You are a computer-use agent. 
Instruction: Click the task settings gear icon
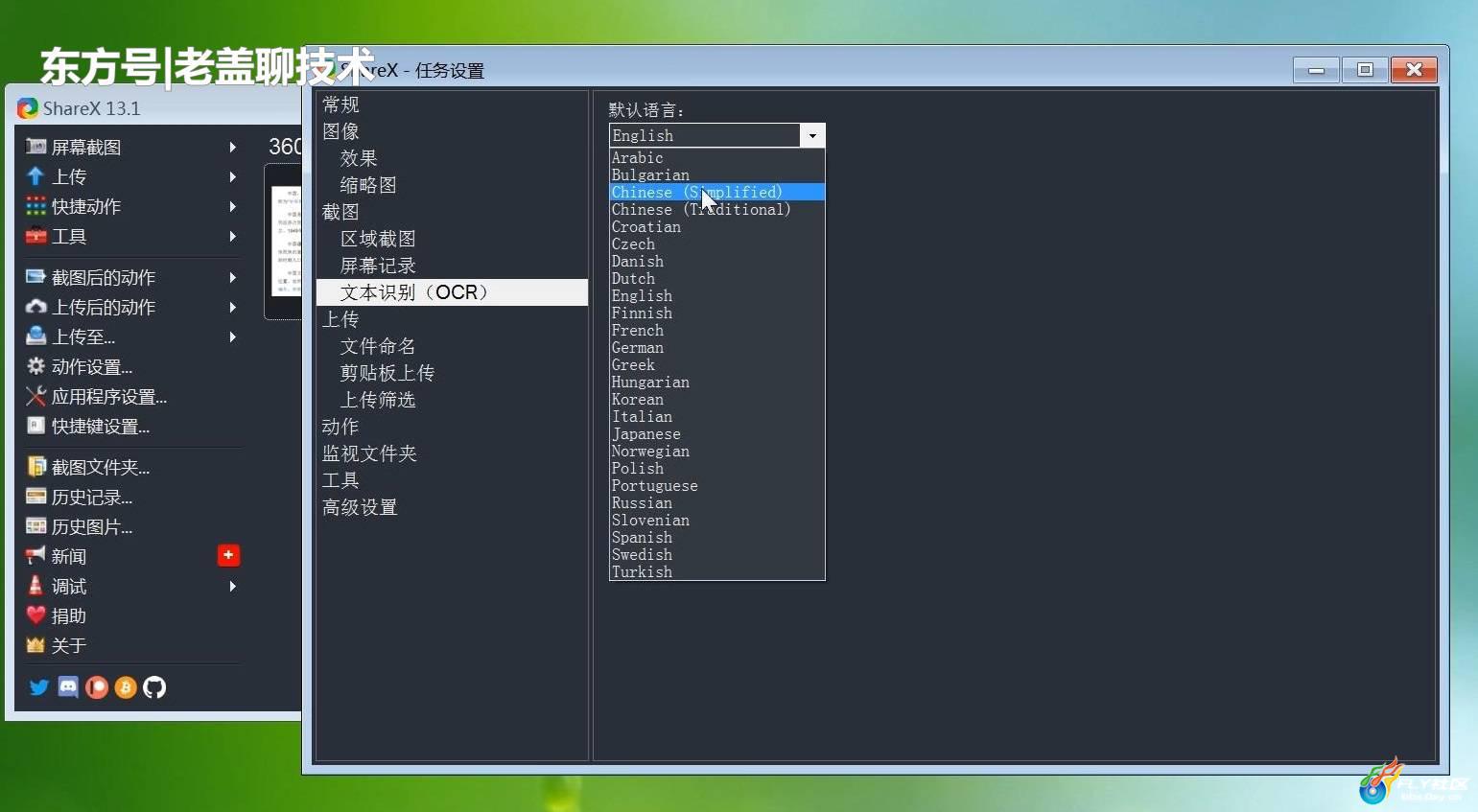pos(35,366)
